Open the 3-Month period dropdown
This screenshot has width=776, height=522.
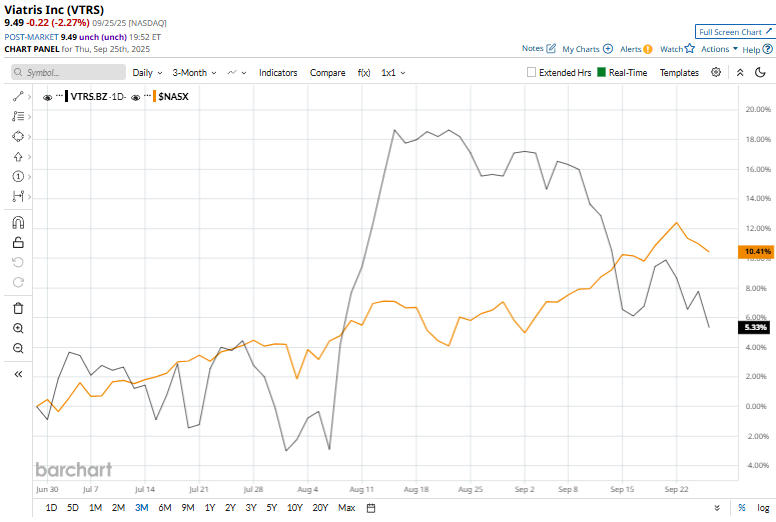pos(194,73)
